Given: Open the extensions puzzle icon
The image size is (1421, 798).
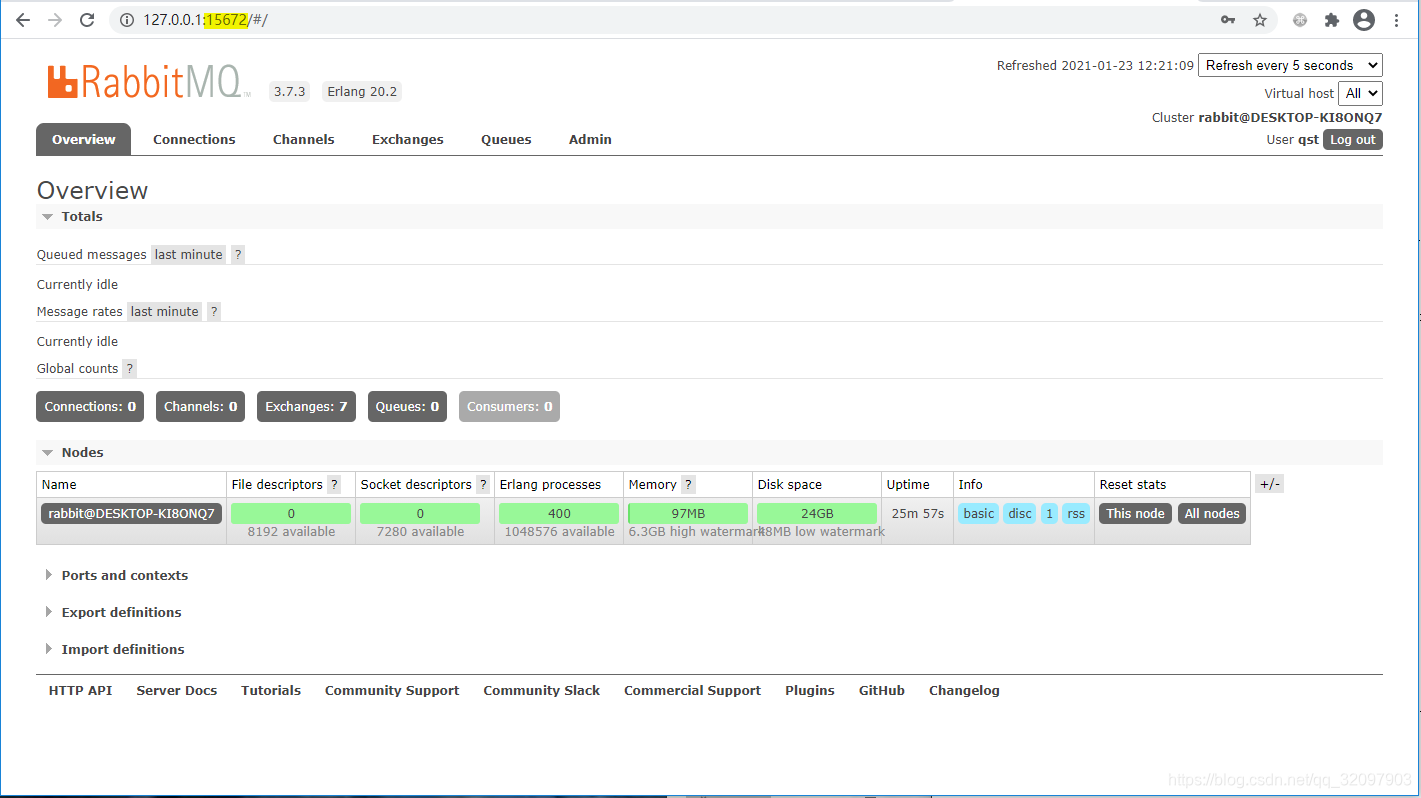Looking at the screenshot, I should click(1332, 20).
